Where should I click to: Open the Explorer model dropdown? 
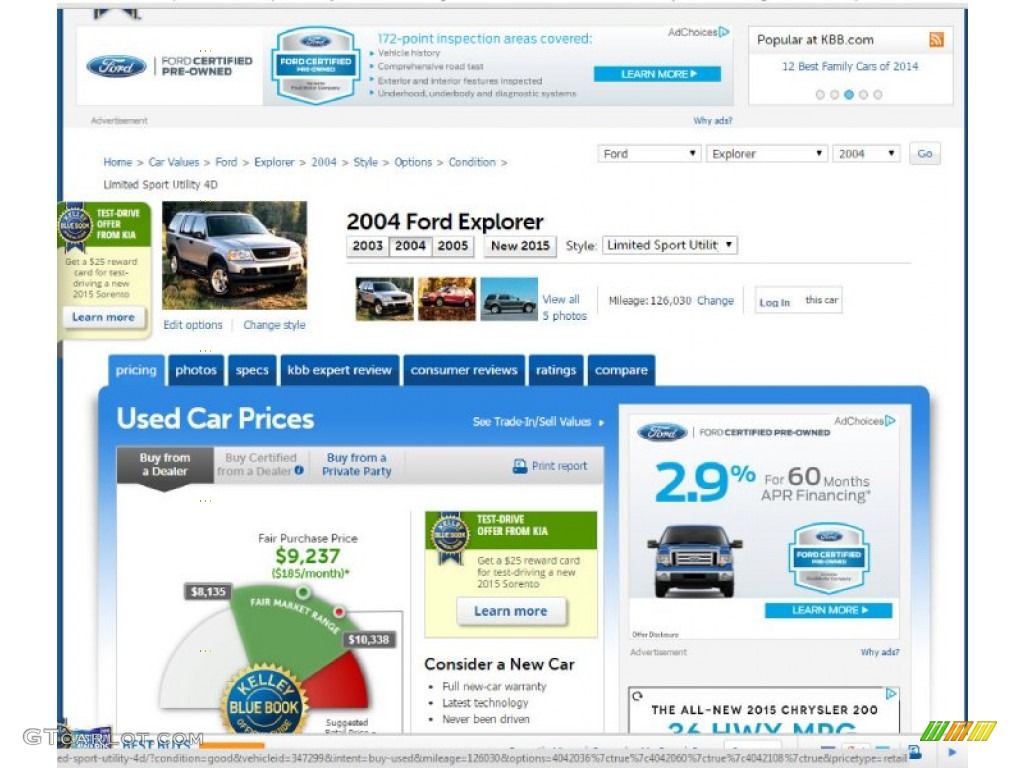click(767, 153)
